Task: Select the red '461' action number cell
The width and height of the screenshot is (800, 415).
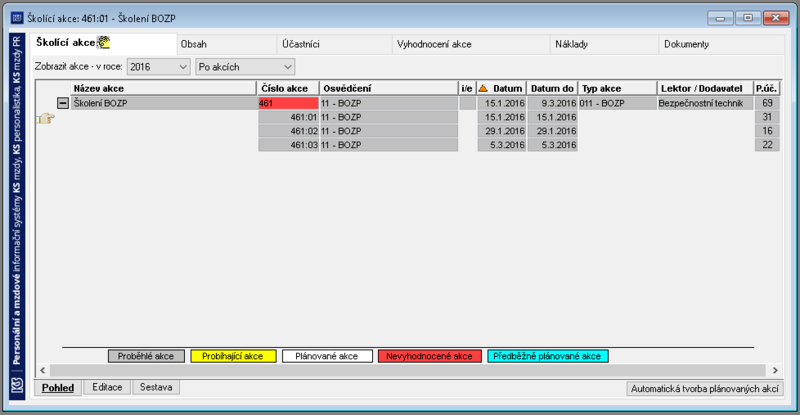Action: click(x=288, y=103)
